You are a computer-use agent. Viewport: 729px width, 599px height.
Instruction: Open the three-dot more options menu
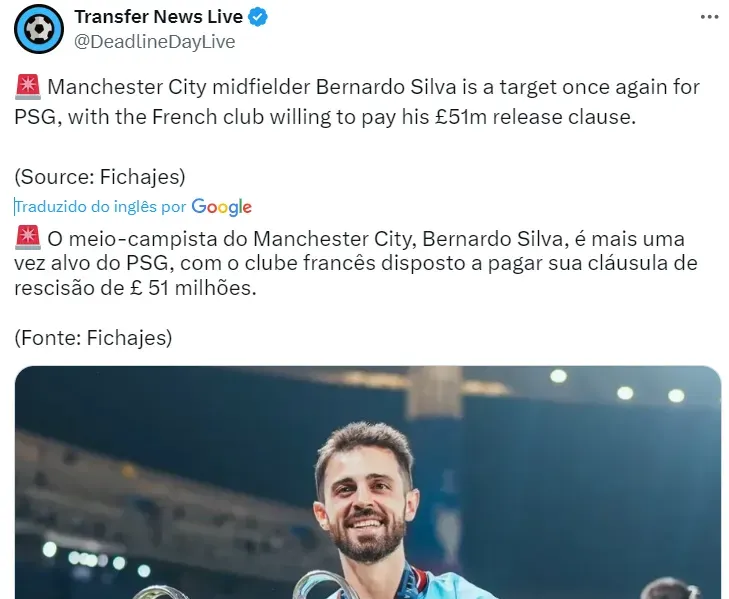coord(709,17)
